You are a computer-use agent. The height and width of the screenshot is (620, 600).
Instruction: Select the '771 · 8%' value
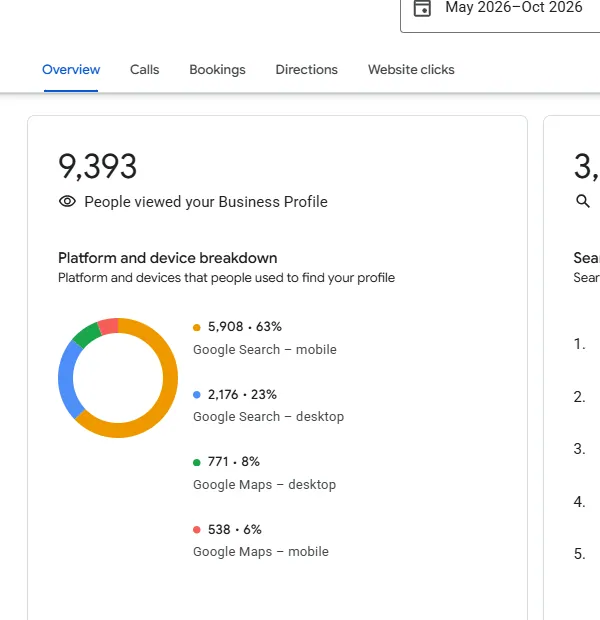(x=234, y=462)
